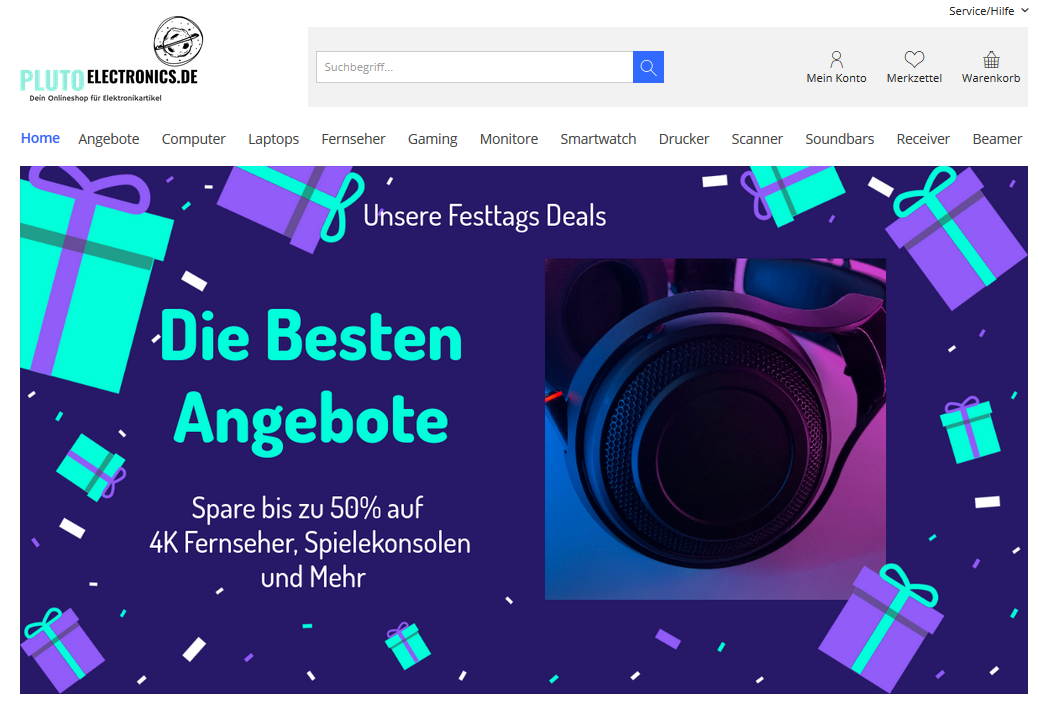Select the Monitore menu item
1038x711 pixels.
508,139
